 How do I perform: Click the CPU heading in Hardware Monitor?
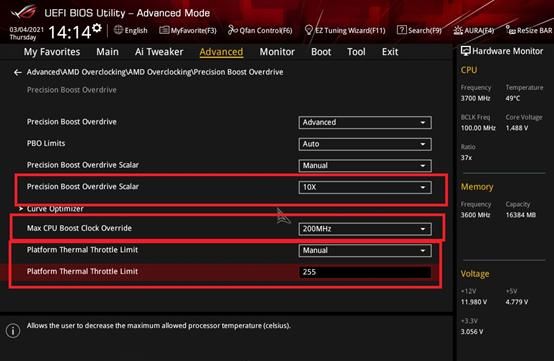pyautogui.click(x=468, y=70)
